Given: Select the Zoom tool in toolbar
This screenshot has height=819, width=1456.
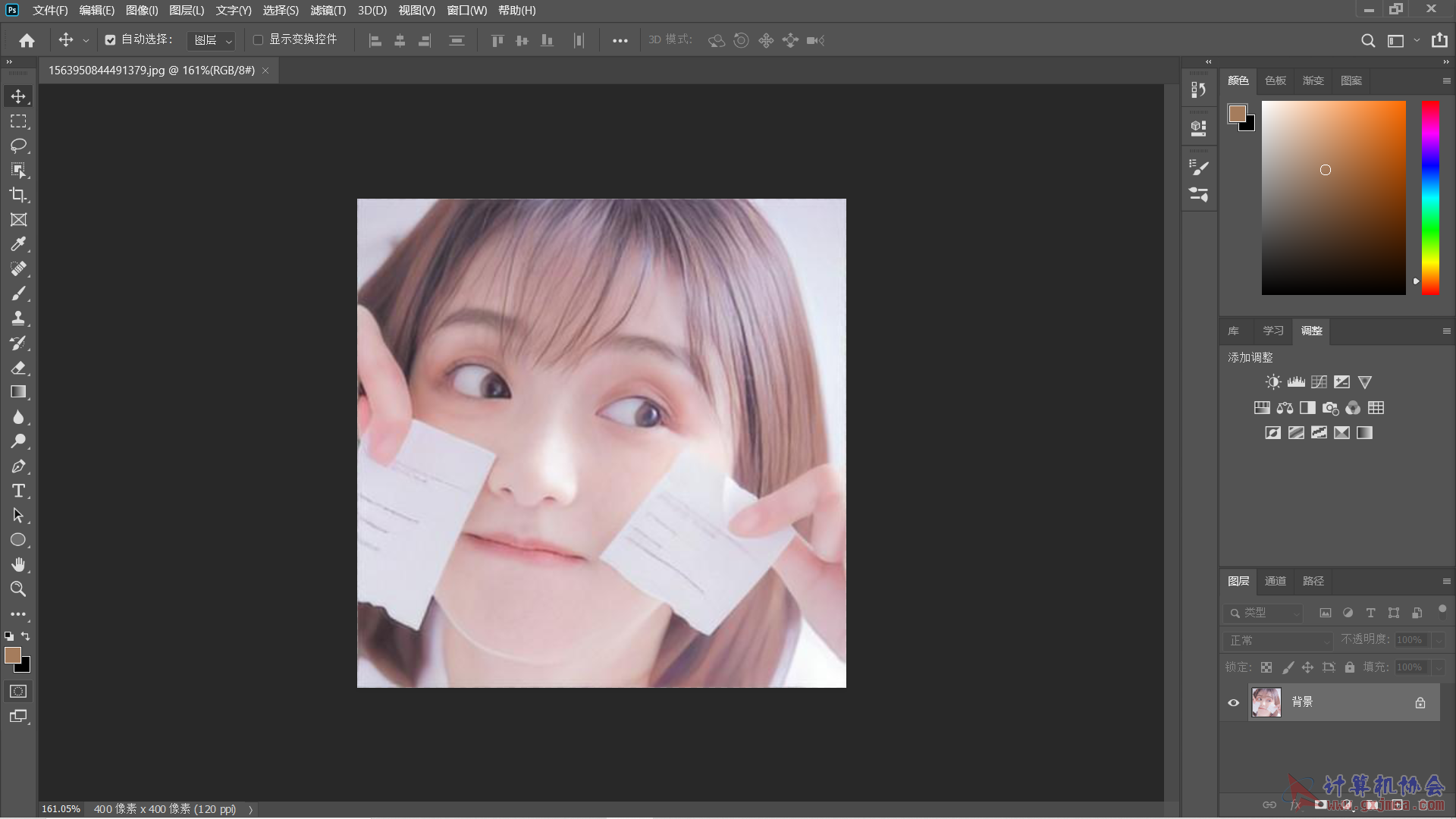Looking at the screenshot, I should 18,589.
